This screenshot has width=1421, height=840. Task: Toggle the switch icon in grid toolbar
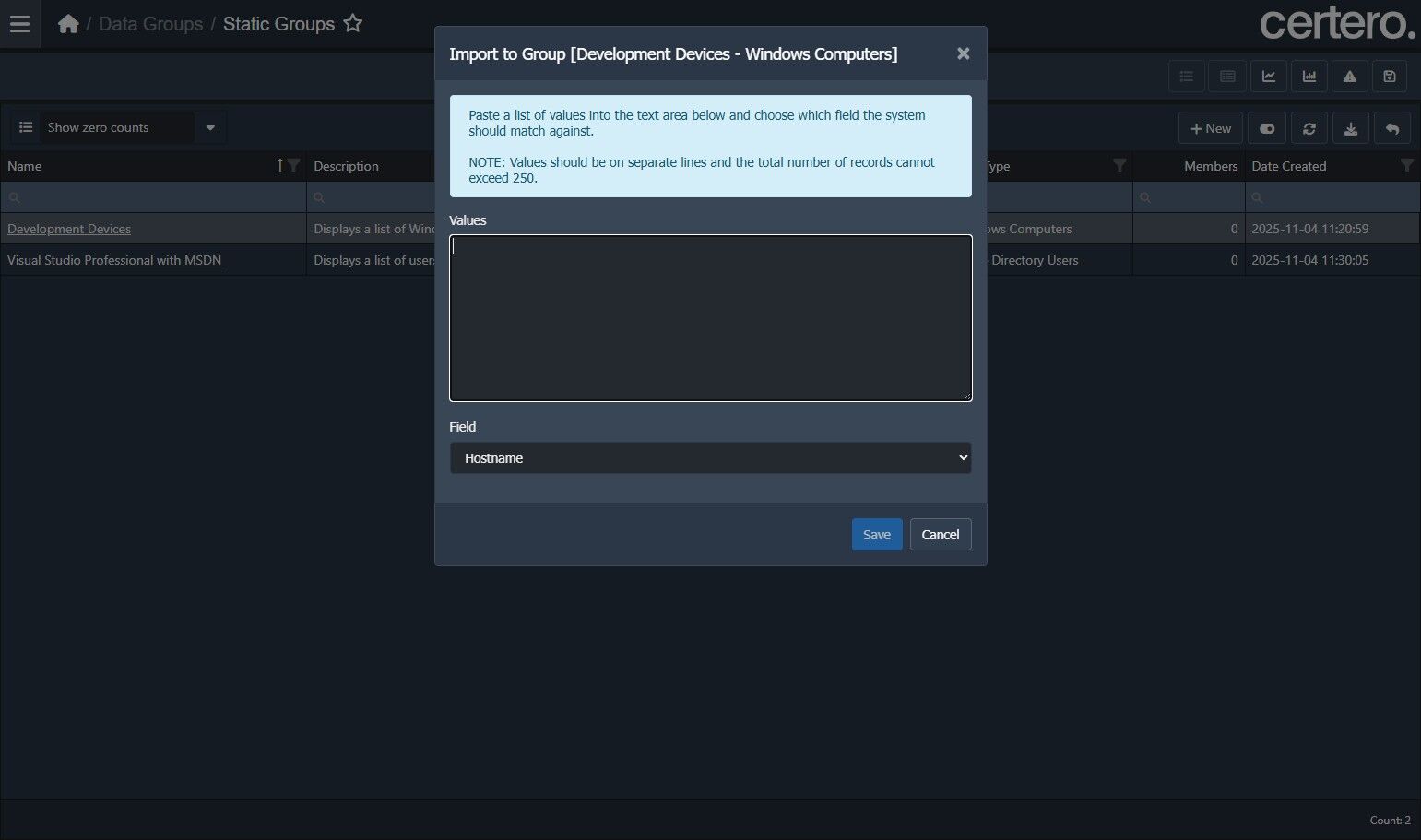tap(1267, 128)
